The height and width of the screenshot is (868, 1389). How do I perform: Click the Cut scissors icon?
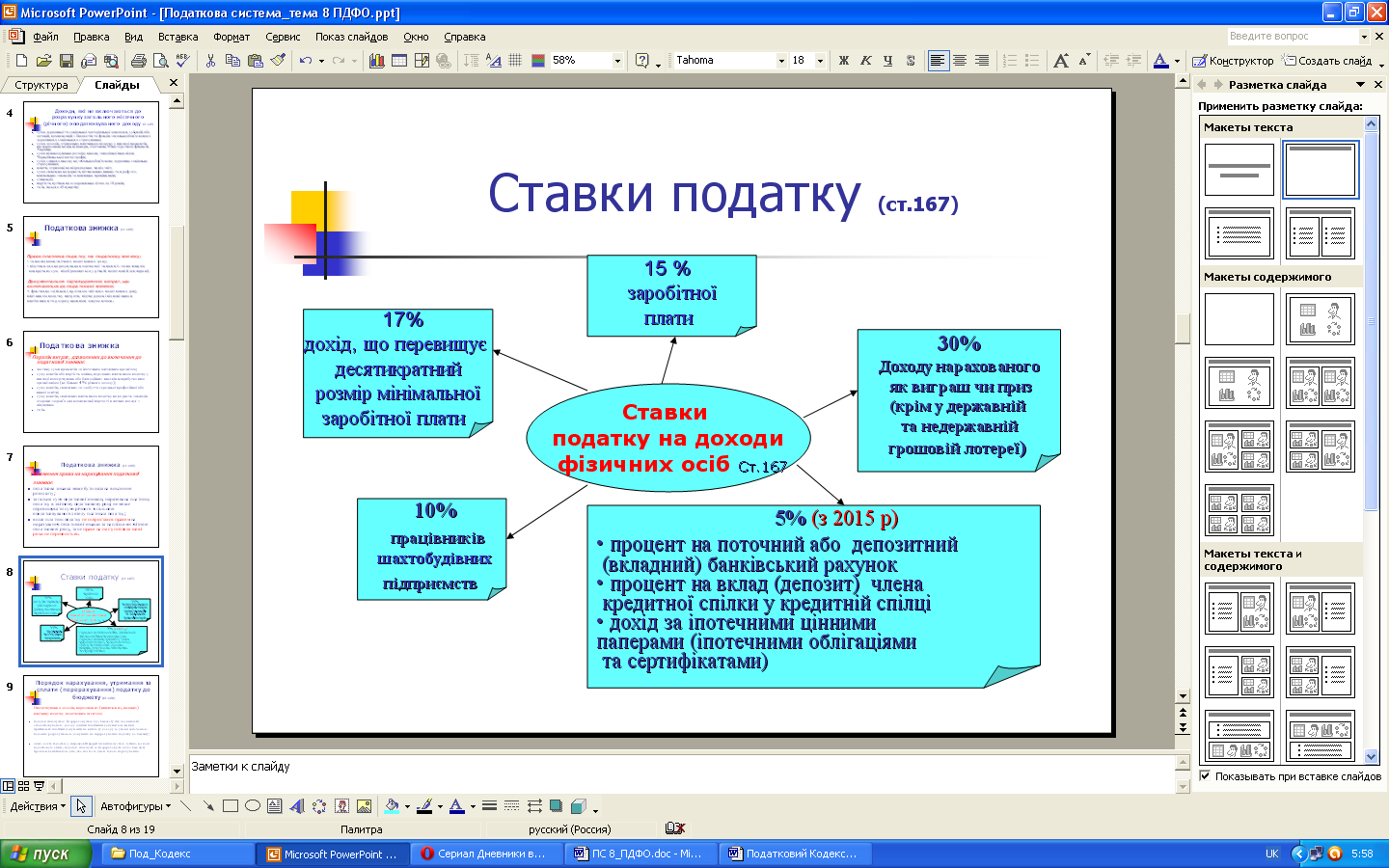pos(210,60)
